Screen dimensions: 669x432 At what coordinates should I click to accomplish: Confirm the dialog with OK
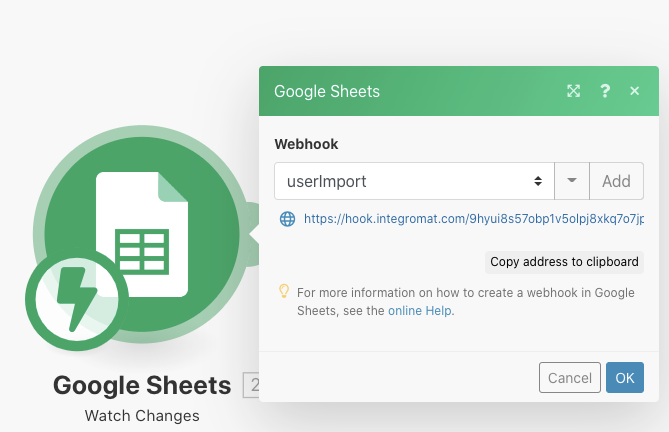pyautogui.click(x=624, y=378)
